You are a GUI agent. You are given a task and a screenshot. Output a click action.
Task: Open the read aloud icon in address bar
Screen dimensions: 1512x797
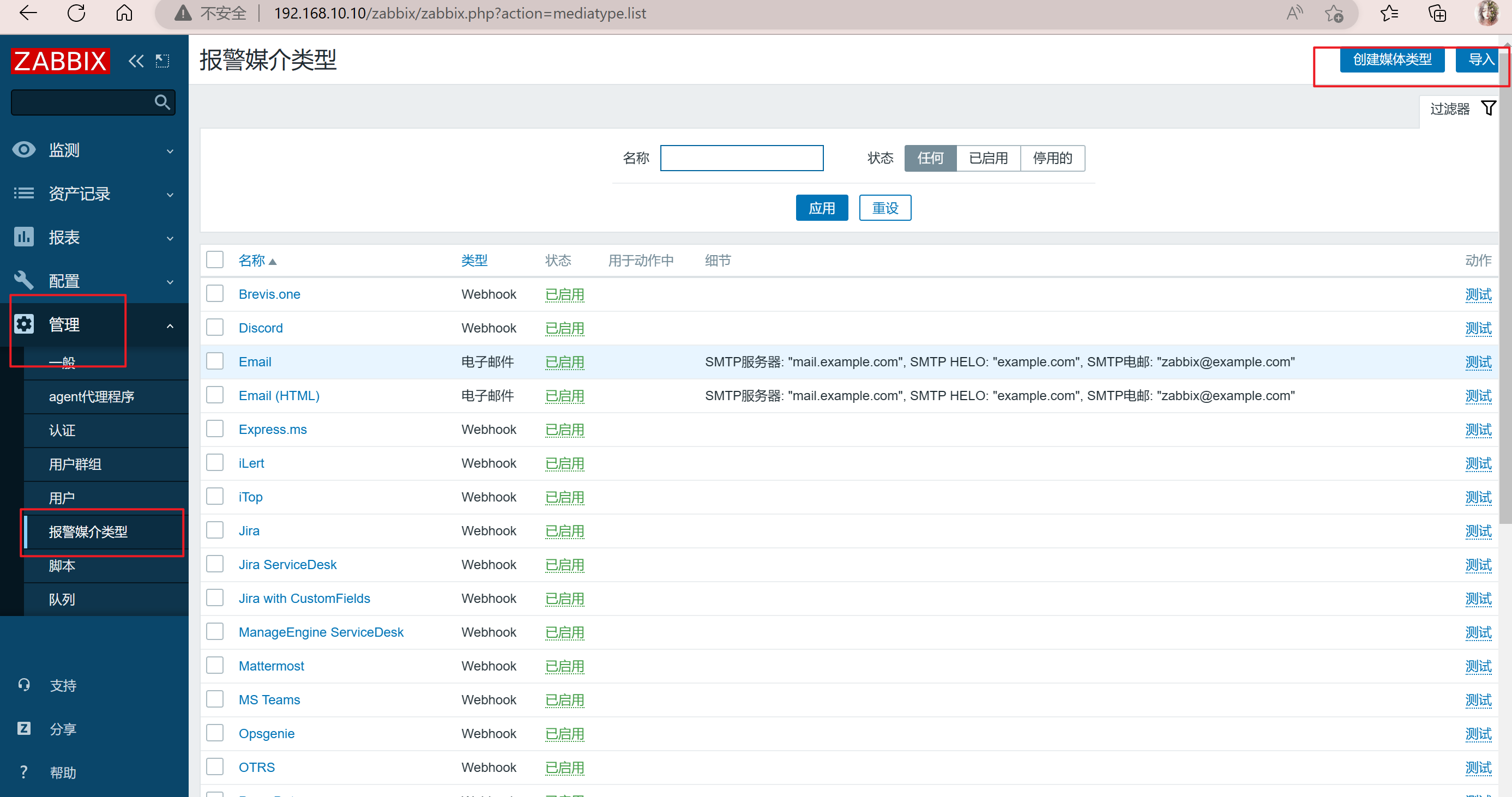1294,13
